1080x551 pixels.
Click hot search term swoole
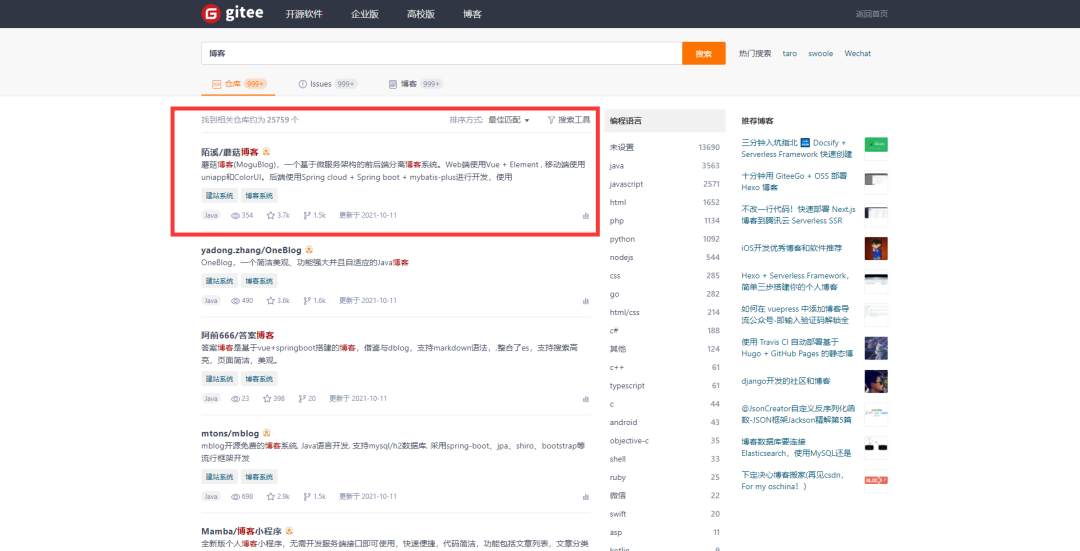pos(820,53)
